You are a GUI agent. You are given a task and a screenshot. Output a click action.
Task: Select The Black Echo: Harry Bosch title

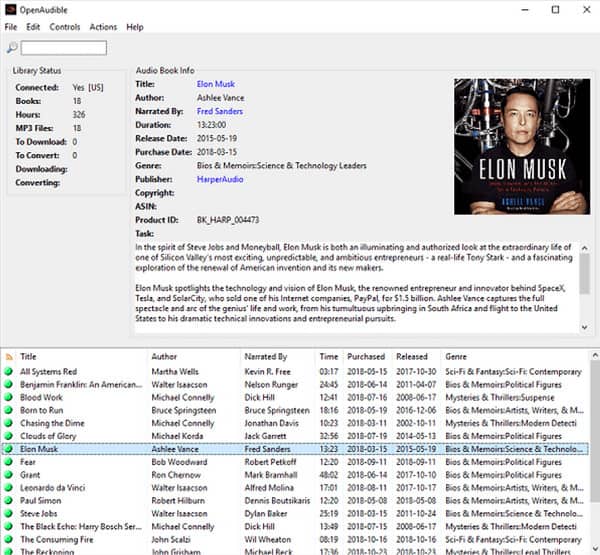[81, 527]
